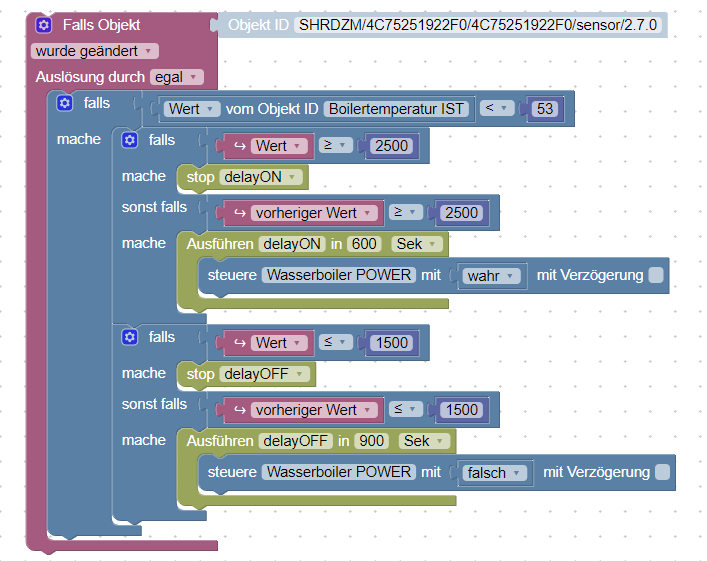
Task: Select the 'stop' label of delayON block
Action: coord(200,177)
